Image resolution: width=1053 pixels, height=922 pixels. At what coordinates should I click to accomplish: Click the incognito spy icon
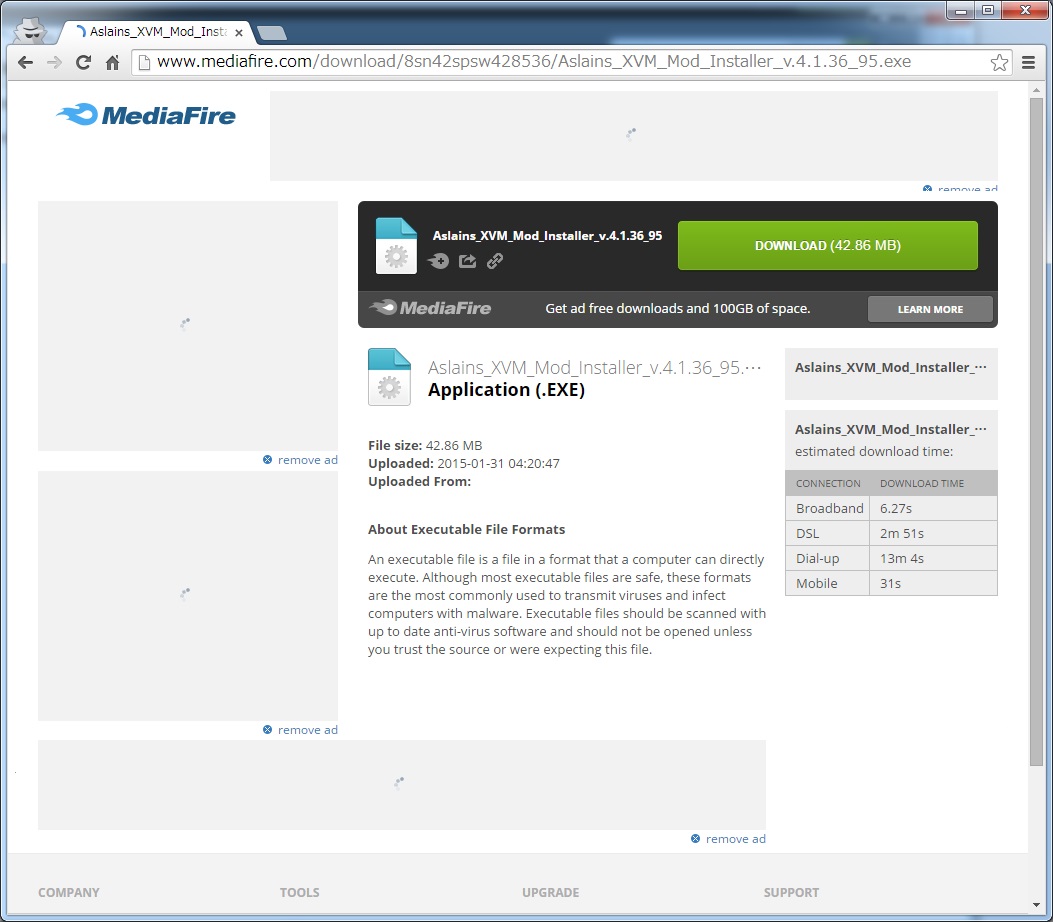(x=30, y=30)
